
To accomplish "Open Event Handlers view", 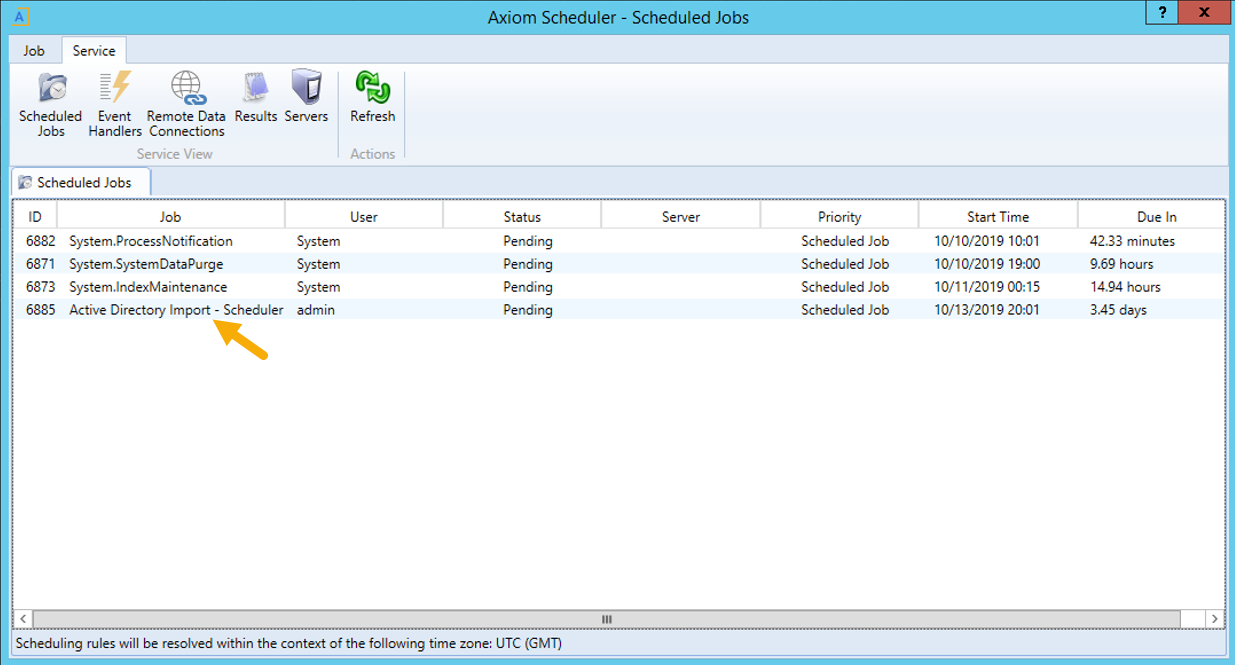I will pos(115,104).
